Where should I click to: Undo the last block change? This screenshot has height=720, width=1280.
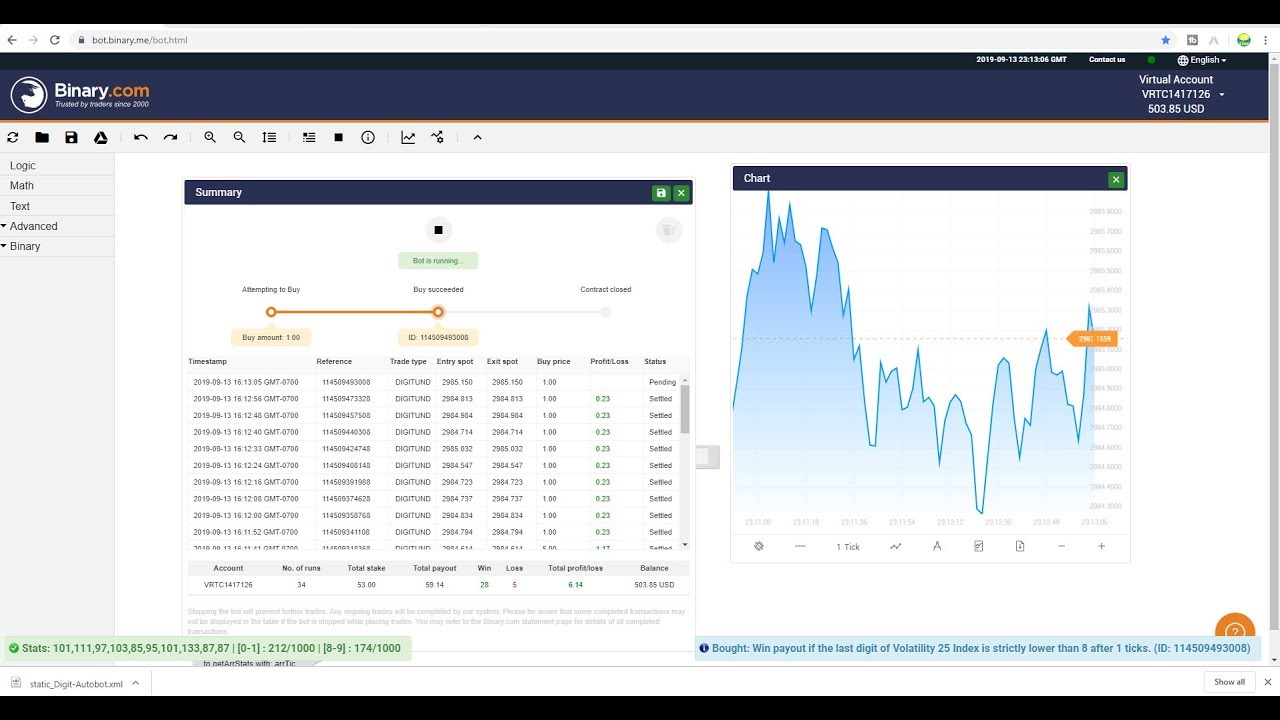[x=141, y=138]
